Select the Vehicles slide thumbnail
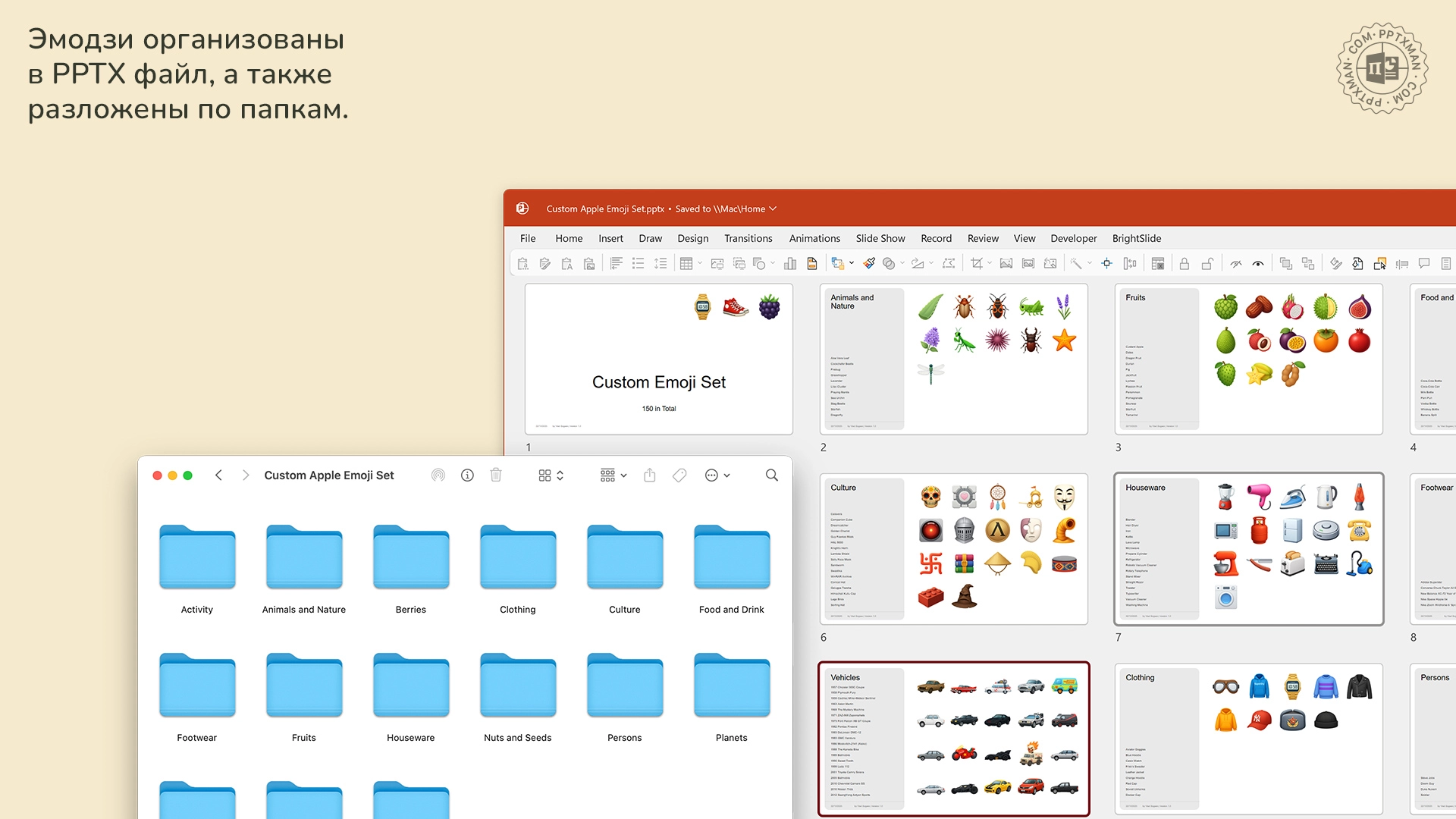This screenshot has width=1456, height=819. point(953,739)
